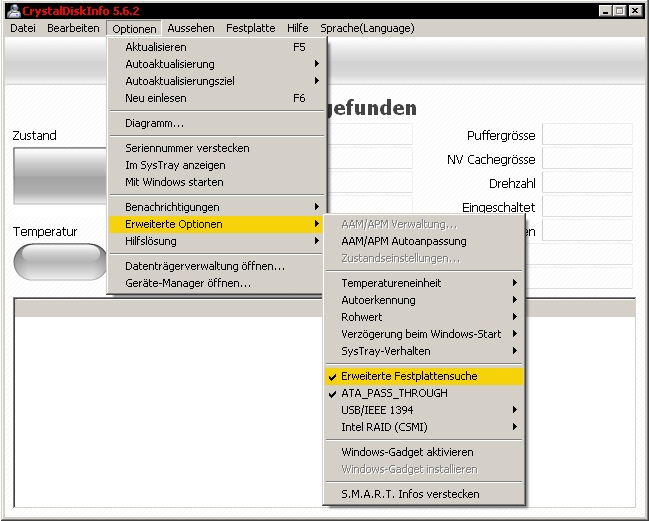649x521 pixels.
Task: Enable Mit Windows starten option
Action: click(216, 182)
